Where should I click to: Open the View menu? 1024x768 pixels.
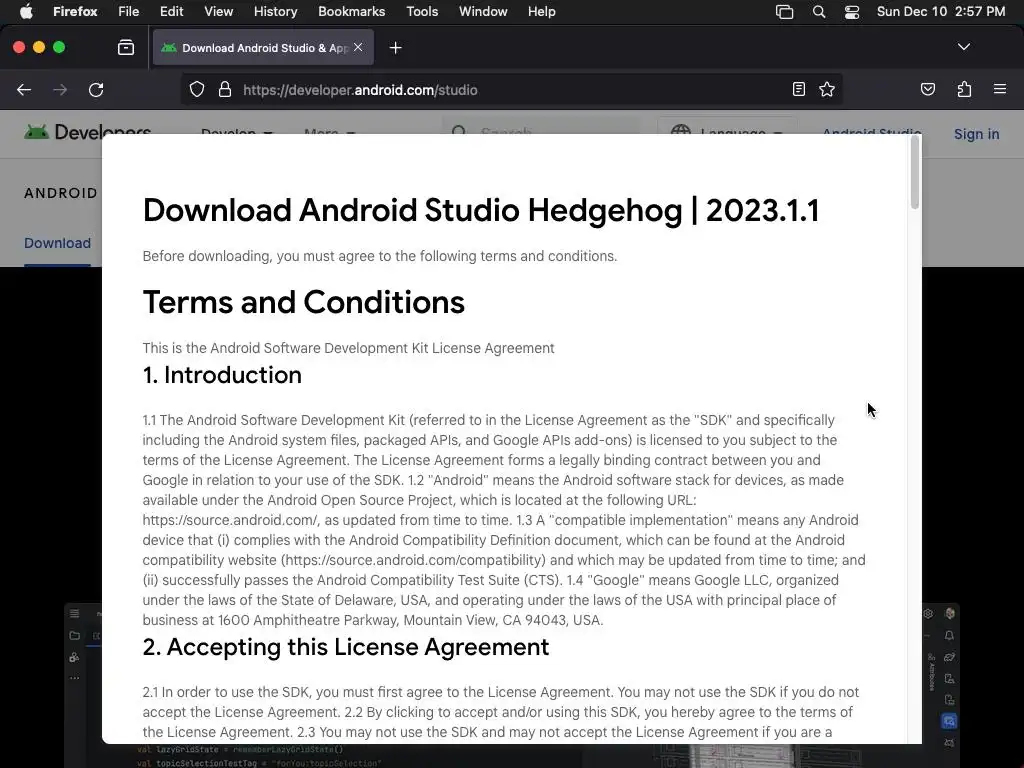(x=219, y=11)
